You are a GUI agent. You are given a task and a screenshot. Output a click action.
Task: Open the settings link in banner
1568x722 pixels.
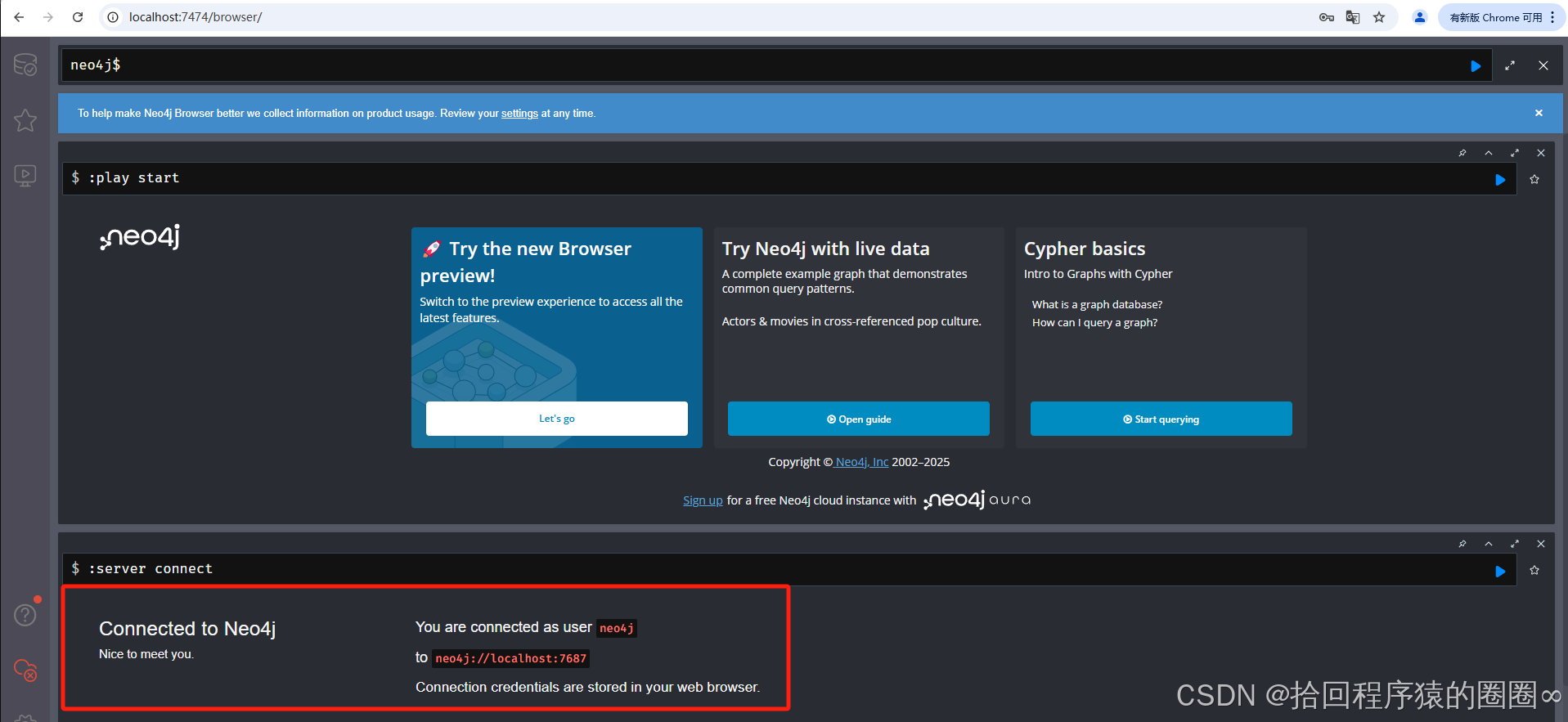pyautogui.click(x=519, y=114)
